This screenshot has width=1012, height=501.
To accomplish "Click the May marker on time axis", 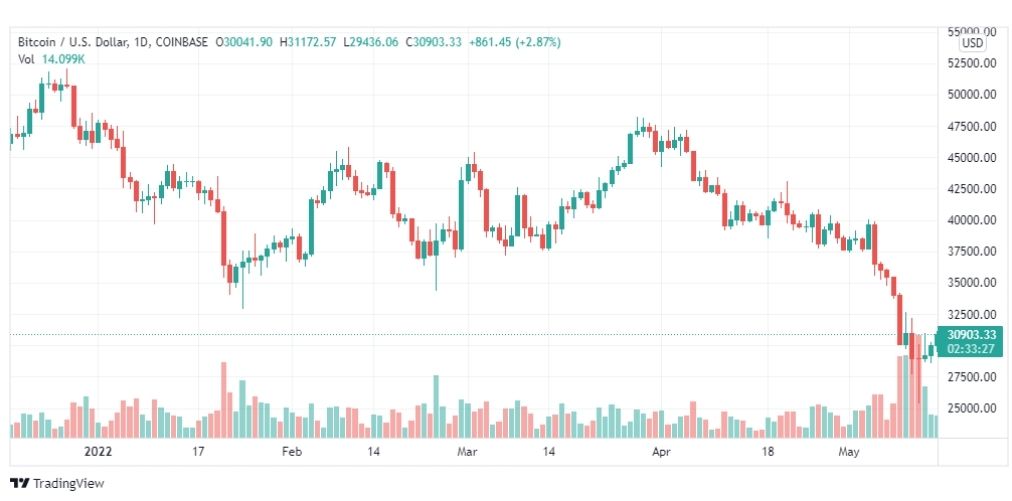I will (x=849, y=452).
